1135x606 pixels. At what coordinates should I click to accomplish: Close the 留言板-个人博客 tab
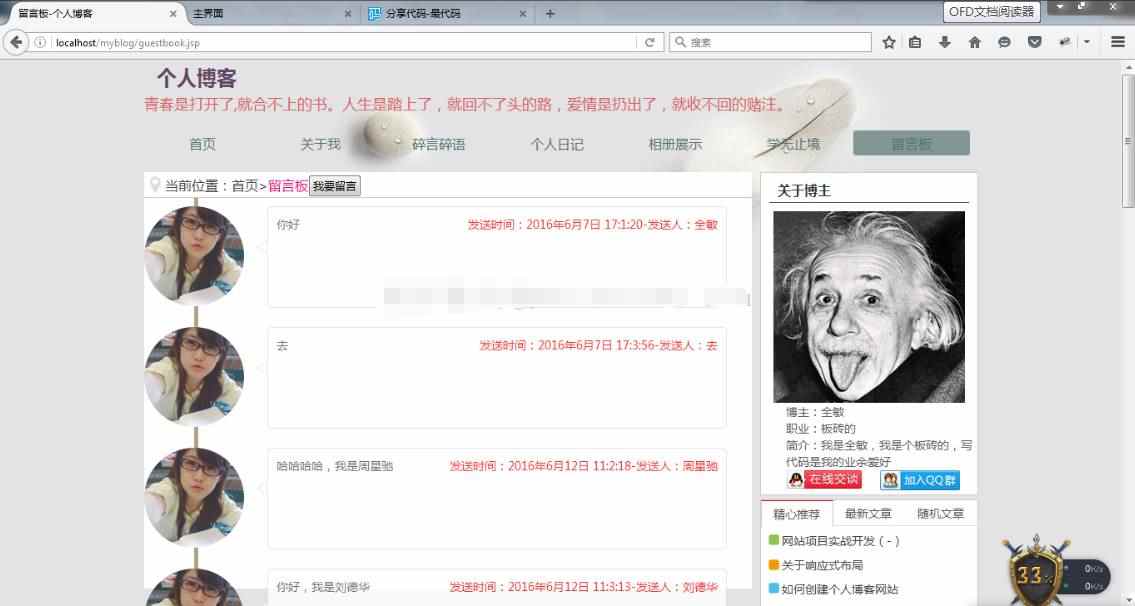click(x=173, y=14)
